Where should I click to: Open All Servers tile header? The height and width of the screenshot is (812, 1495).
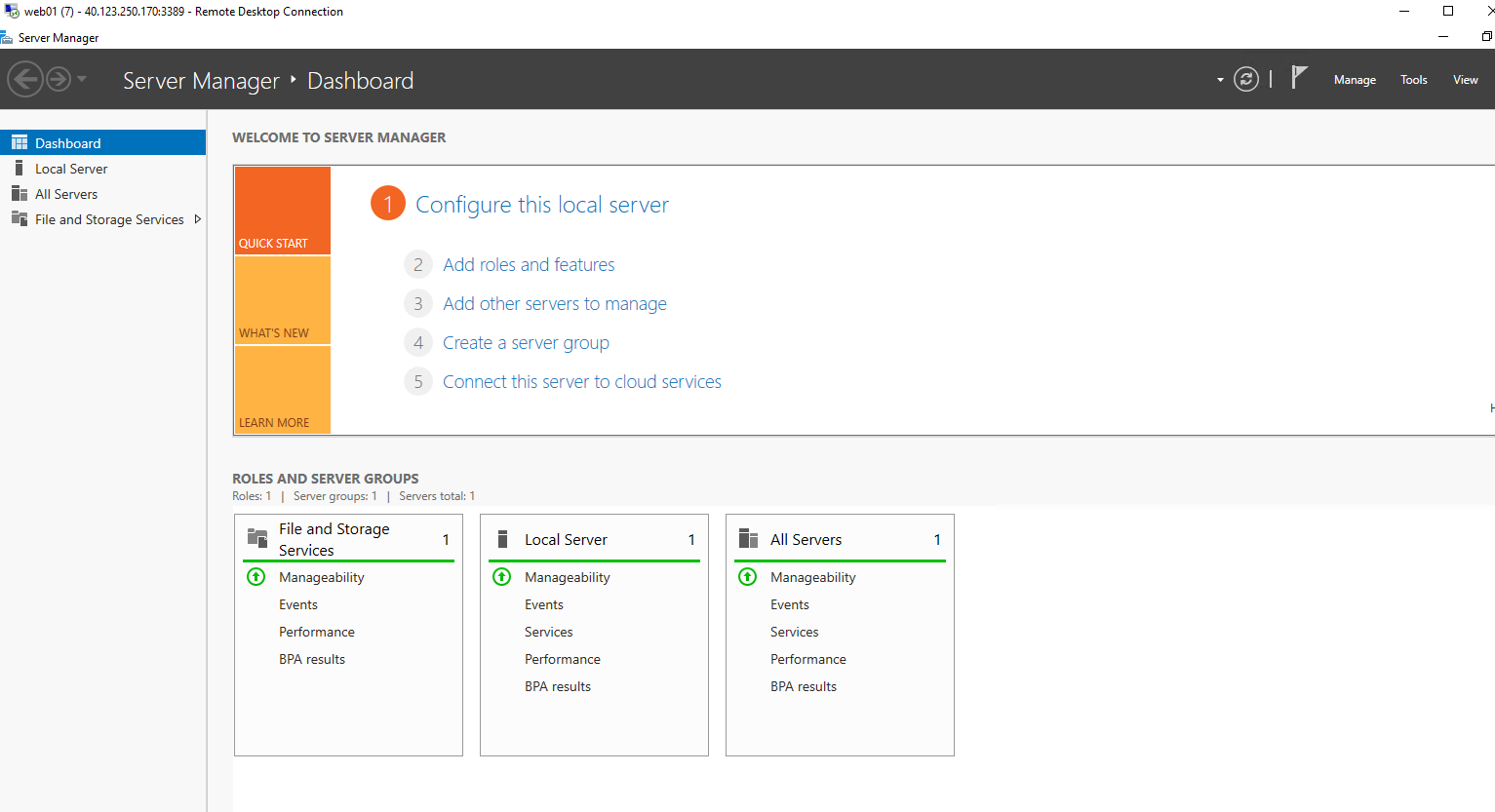click(840, 539)
